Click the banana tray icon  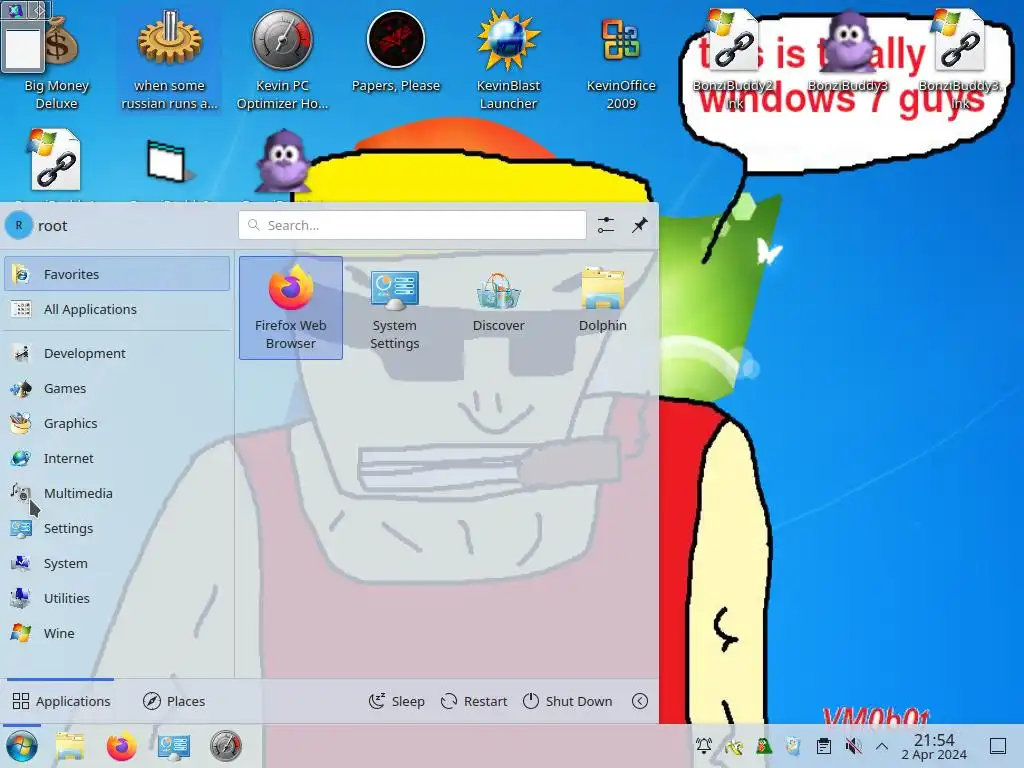pyautogui.click(x=733, y=746)
